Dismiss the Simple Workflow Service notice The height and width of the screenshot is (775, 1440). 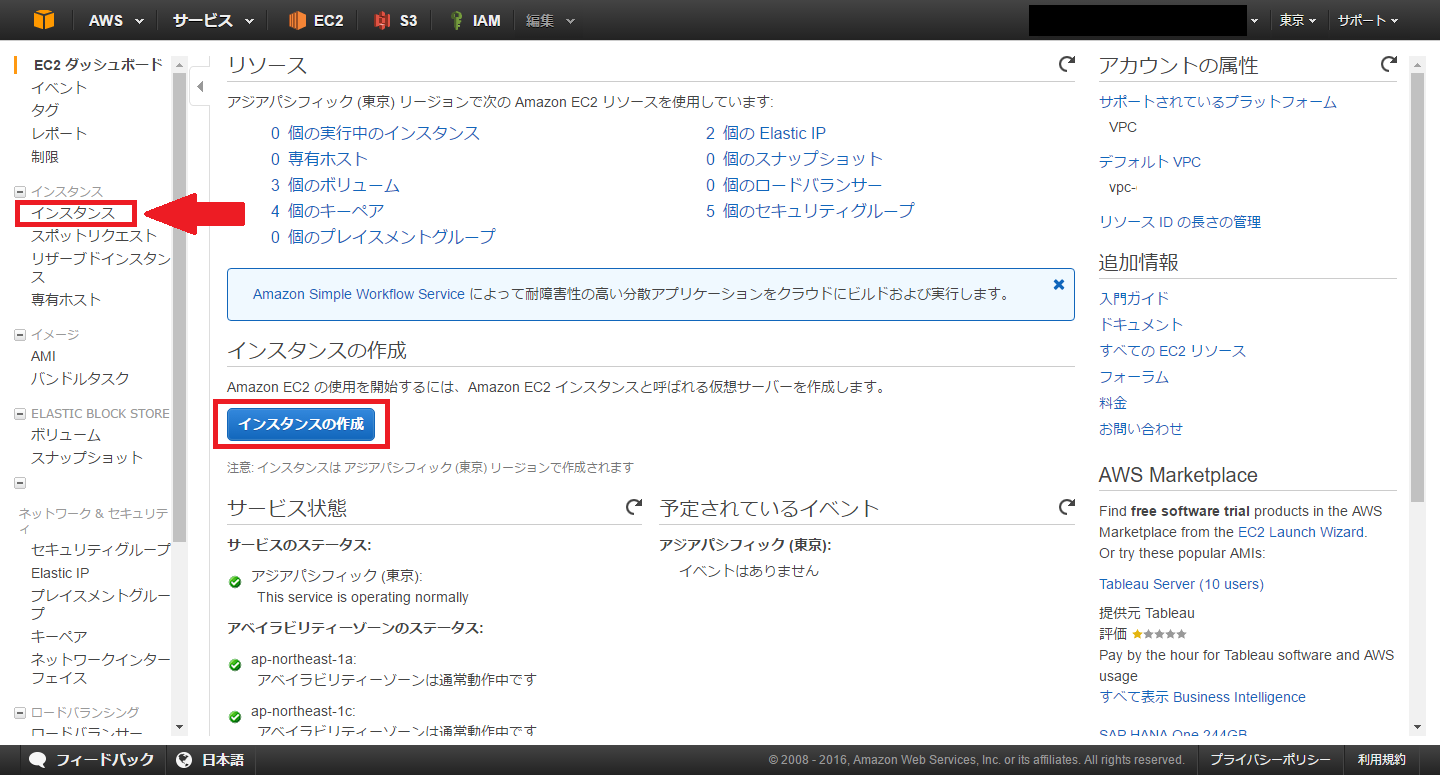[x=1059, y=285]
